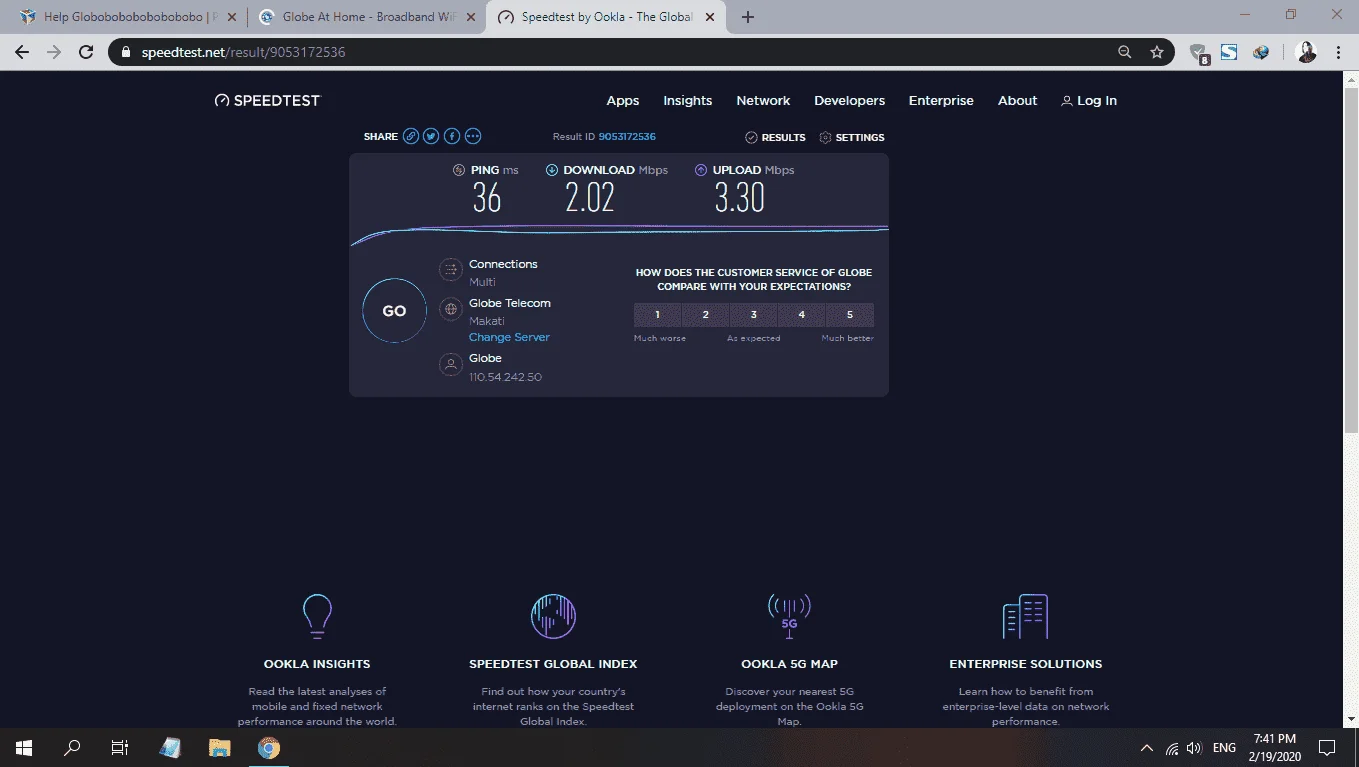Open Settings gear near results
1359x767 pixels.
pos(852,137)
